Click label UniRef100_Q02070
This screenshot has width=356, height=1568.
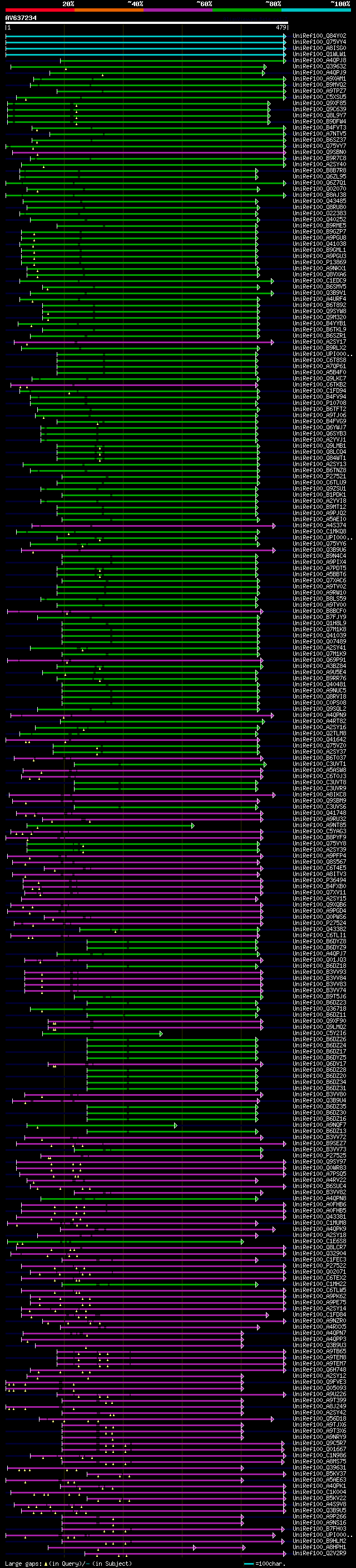tap(319, 189)
